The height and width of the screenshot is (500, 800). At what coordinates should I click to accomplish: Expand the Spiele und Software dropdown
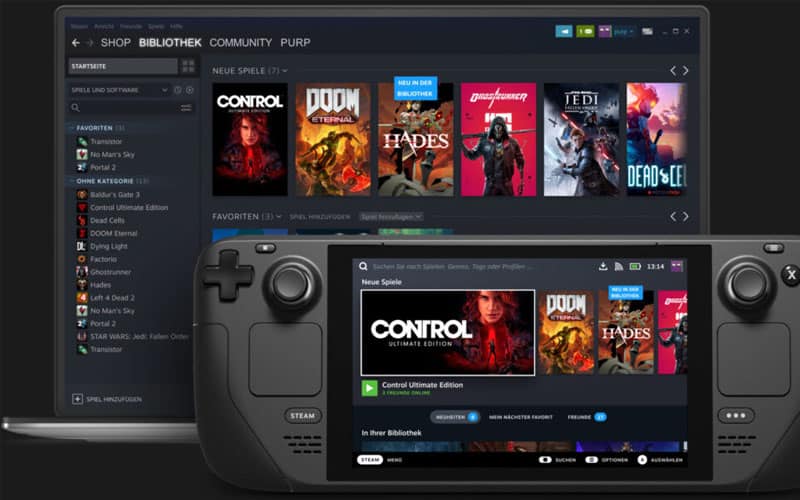119,90
